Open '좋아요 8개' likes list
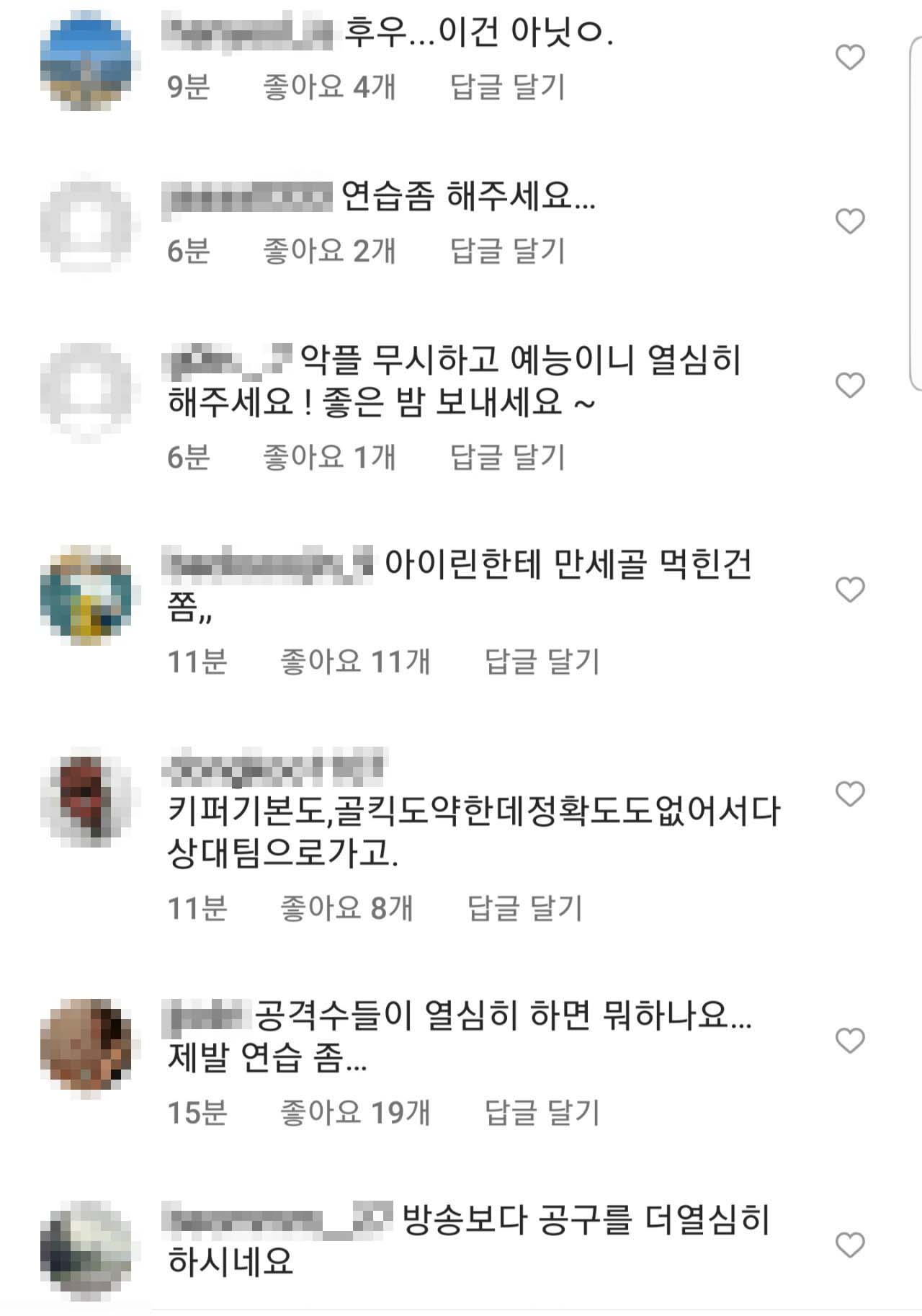The image size is (922, 1316). (x=346, y=908)
